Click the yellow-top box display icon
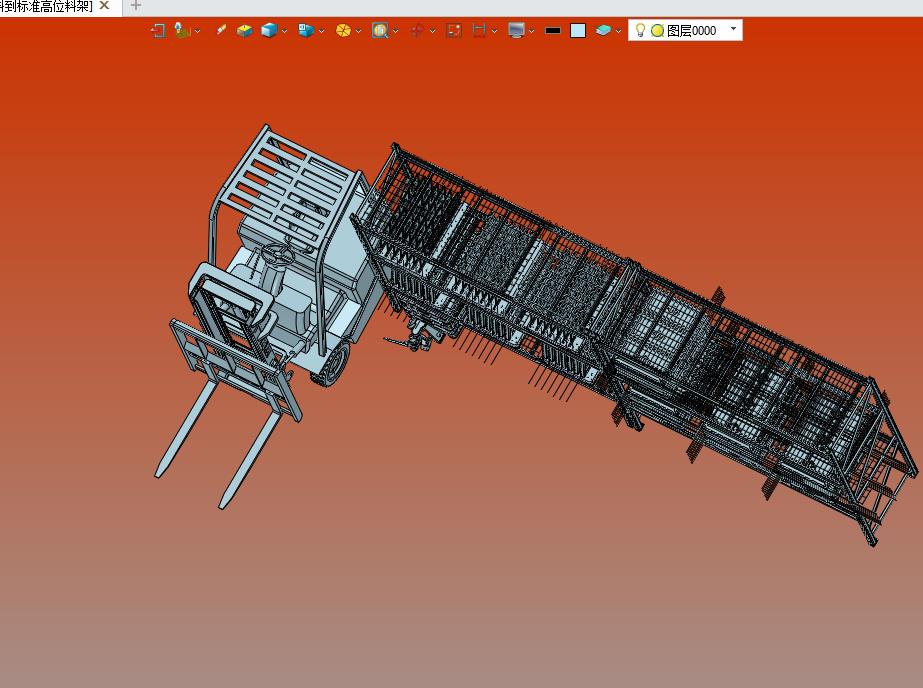The height and width of the screenshot is (688, 923). (244, 31)
